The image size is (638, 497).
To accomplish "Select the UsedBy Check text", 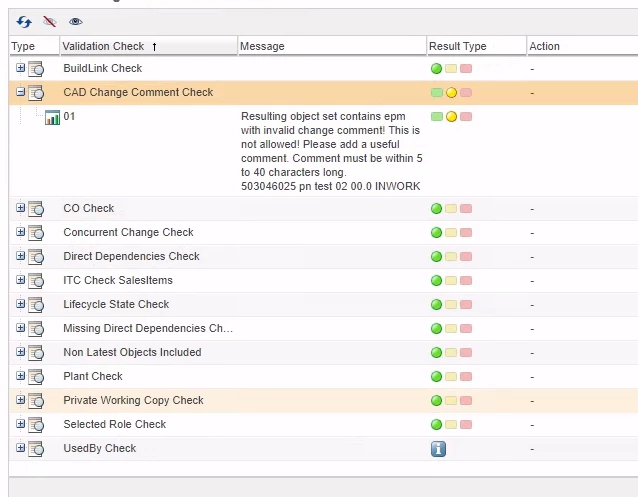I will tap(99, 449).
